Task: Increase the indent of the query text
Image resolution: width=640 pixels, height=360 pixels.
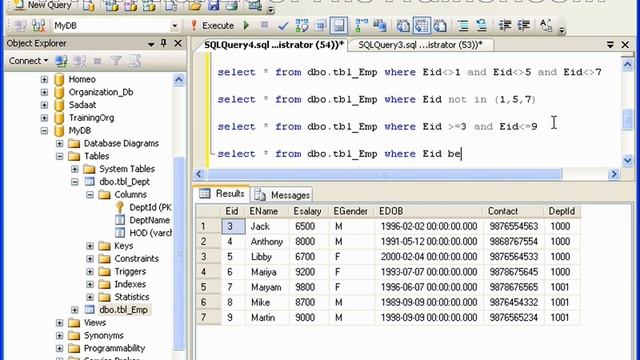Action: [x=524, y=26]
